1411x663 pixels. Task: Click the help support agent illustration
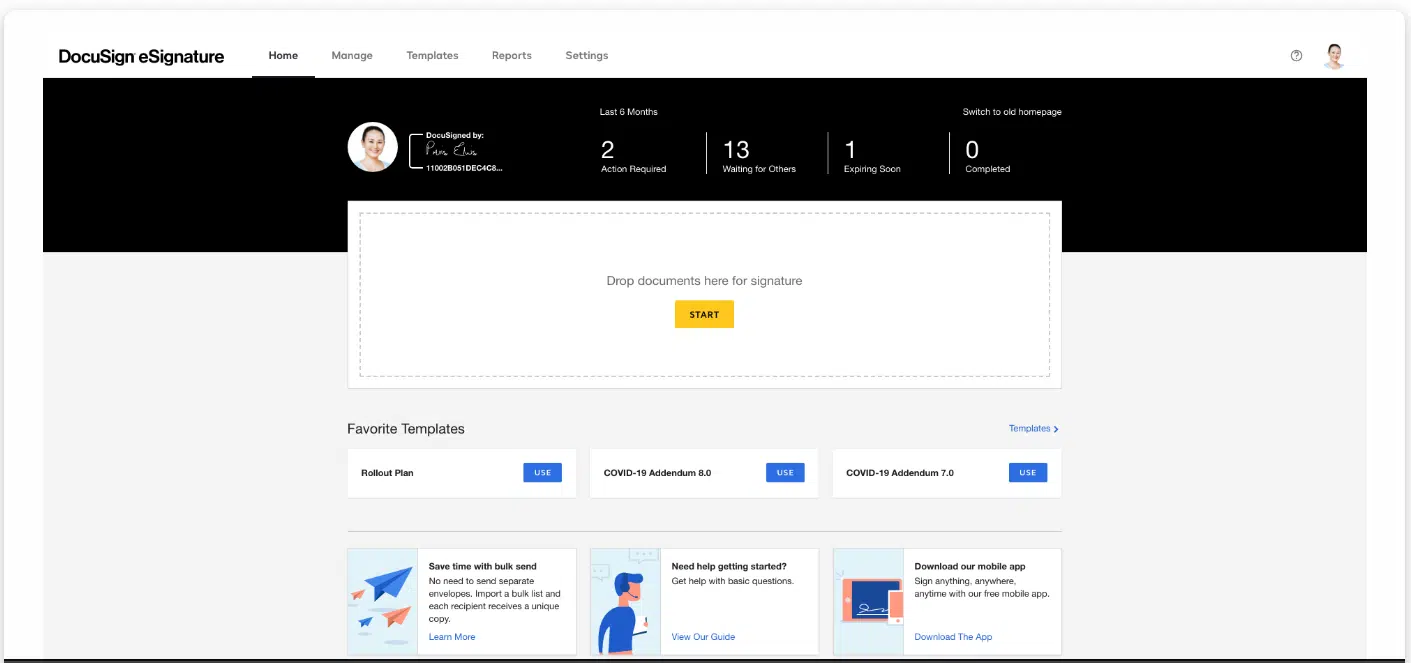click(x=625, y=601)
